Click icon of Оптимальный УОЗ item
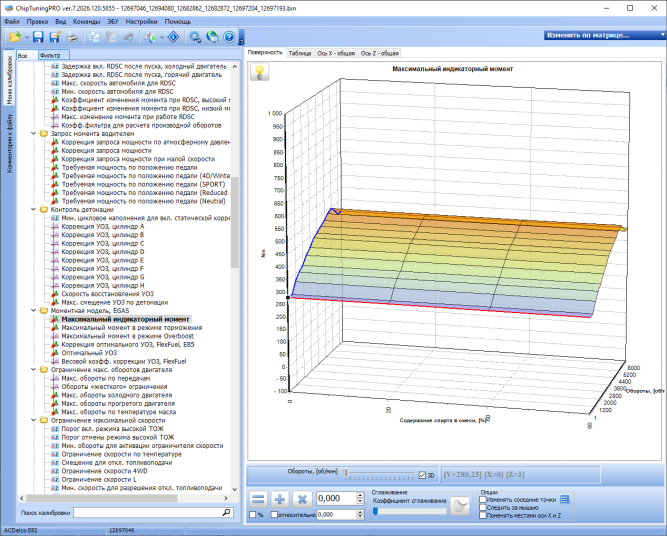Image resolution: width=667 pixels, height=536 pixels. coord(54,353)
